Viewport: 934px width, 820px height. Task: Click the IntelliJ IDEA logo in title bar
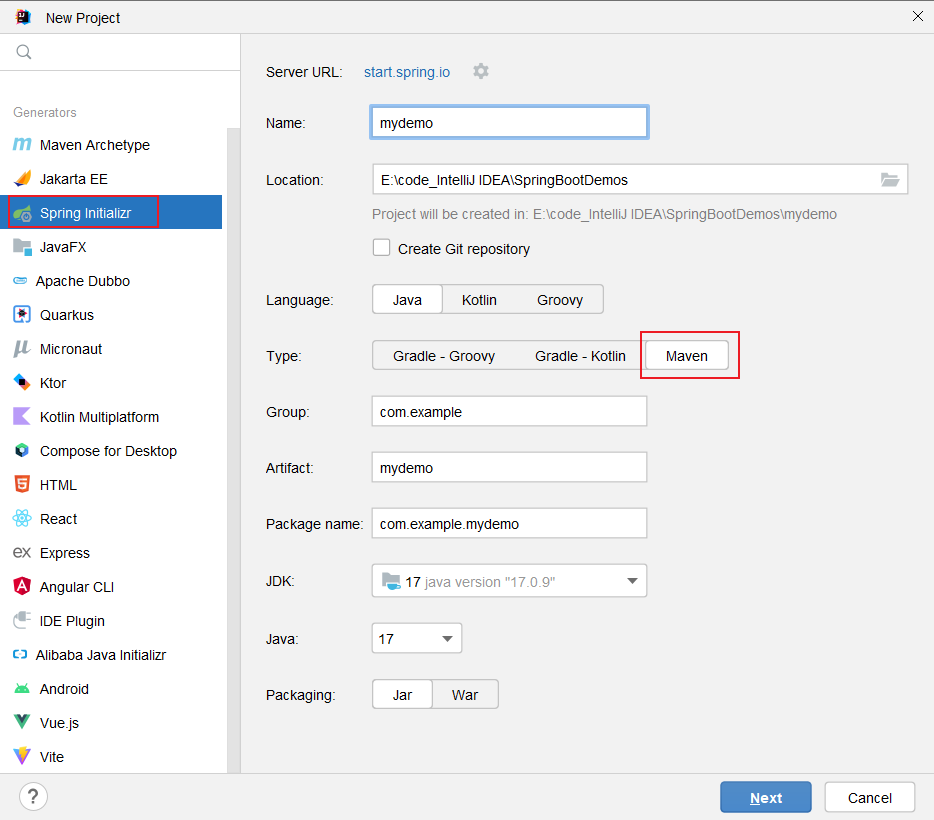[x=23, y=17]
